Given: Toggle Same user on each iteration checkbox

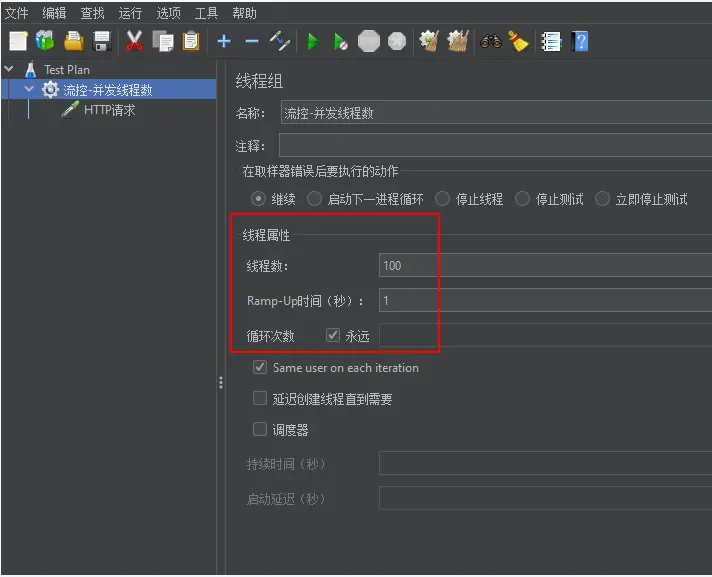Looking at the screenshot, I should (260, 367).
